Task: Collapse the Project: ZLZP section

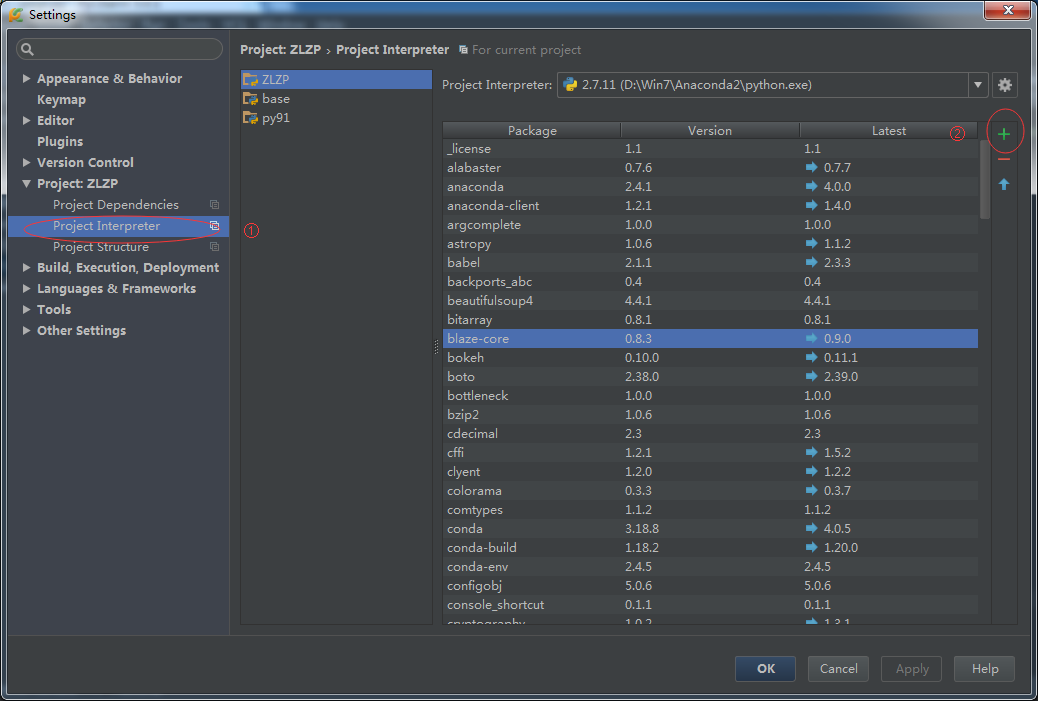Action: tap(26, 183)
